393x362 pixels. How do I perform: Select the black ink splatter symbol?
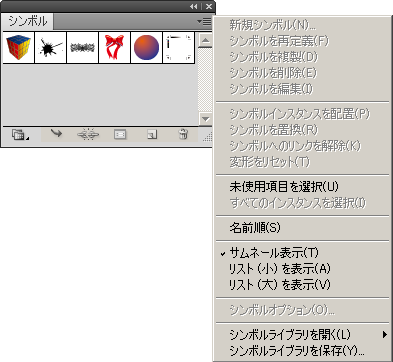[x=51, y=48]
